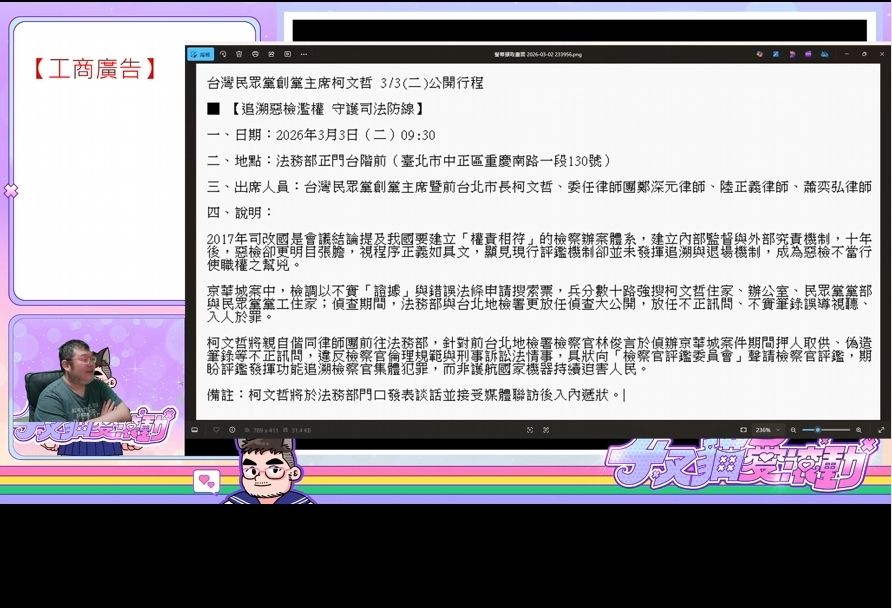Viewport: 892px width, 609px height.
Task: Click the image filename in the title bar
Action: 538,54
